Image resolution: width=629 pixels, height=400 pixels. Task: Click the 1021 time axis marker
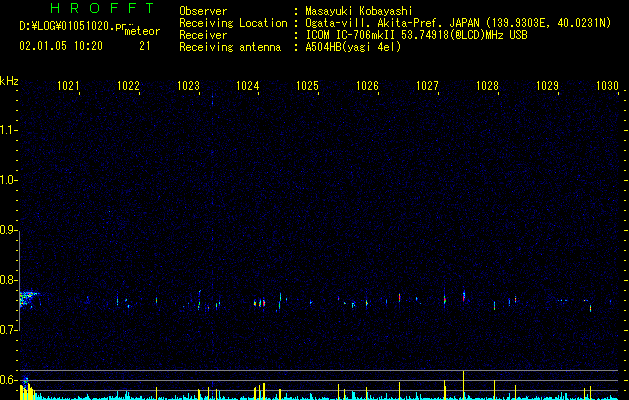coord(68,85)
